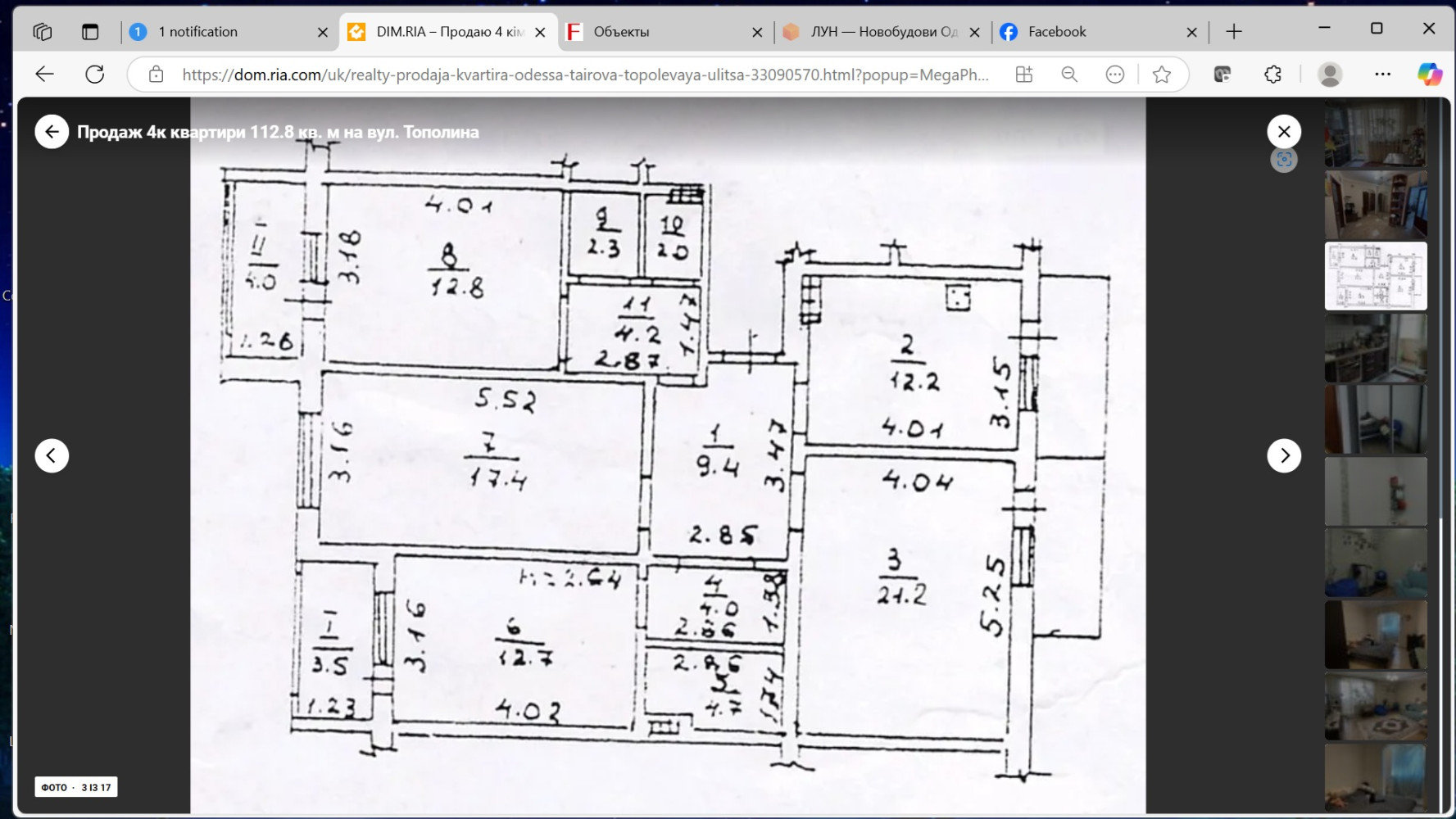Close the Объекты tab

757,32
